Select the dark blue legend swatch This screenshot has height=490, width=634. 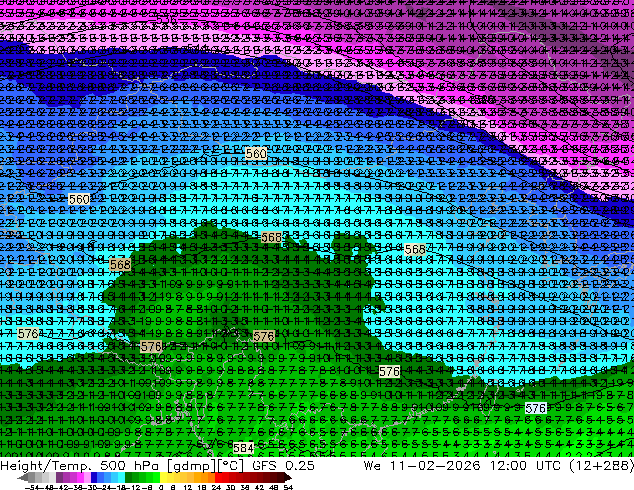tap(94, 477)
